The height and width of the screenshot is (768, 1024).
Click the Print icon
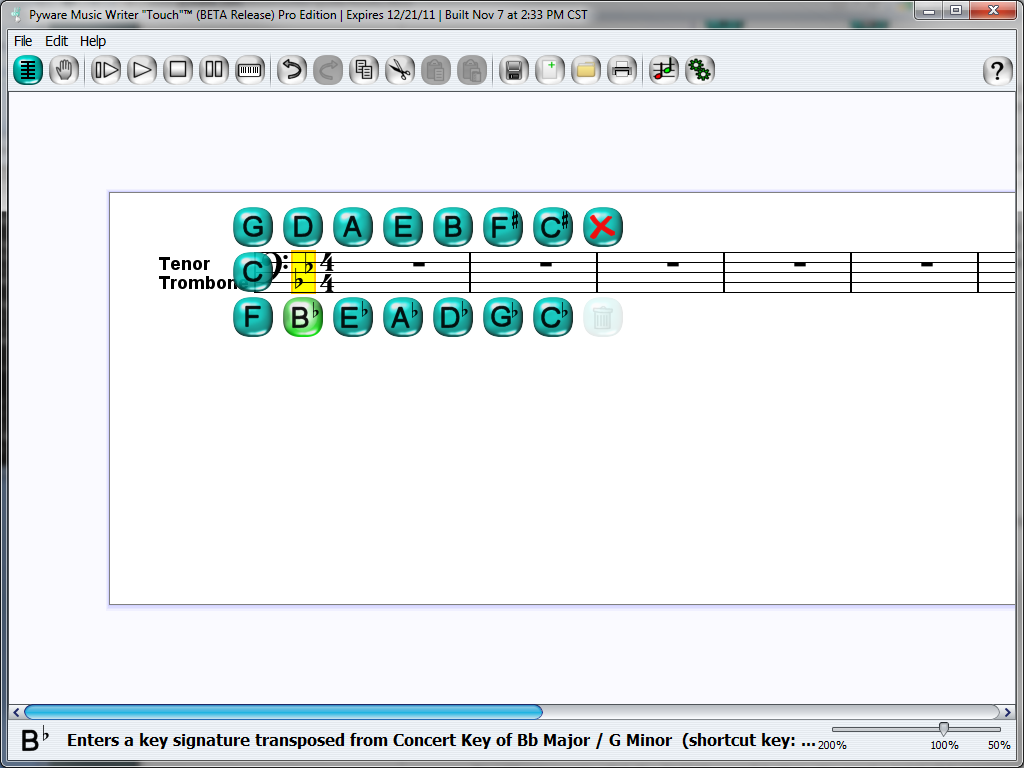point(622,70)
